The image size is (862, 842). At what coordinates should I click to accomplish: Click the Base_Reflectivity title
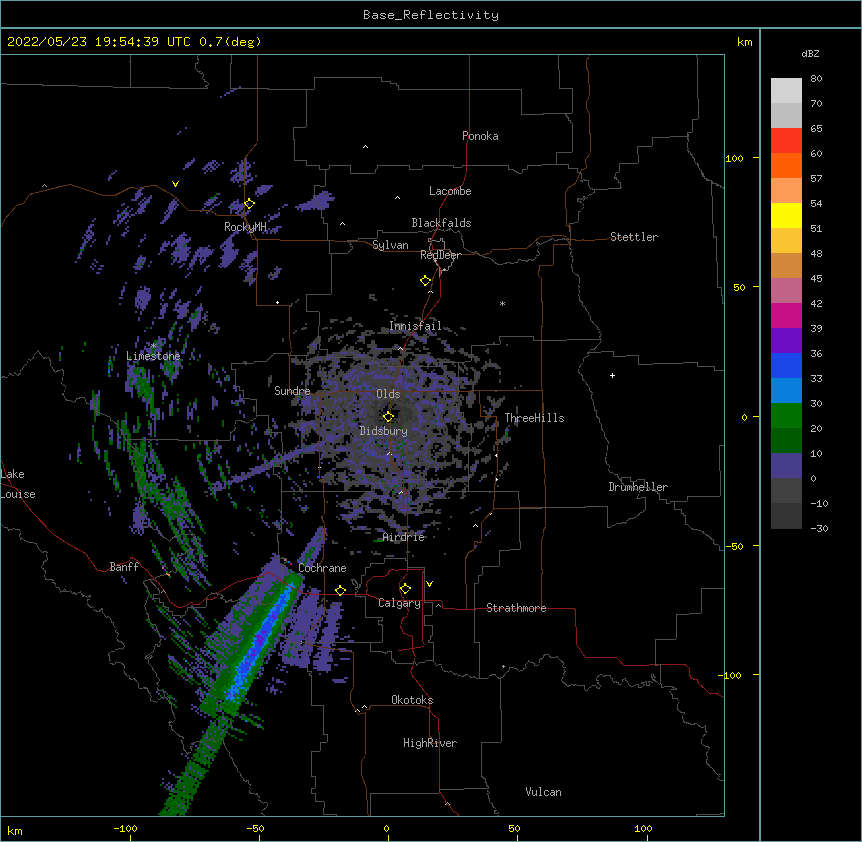click(x=431, y=15)
